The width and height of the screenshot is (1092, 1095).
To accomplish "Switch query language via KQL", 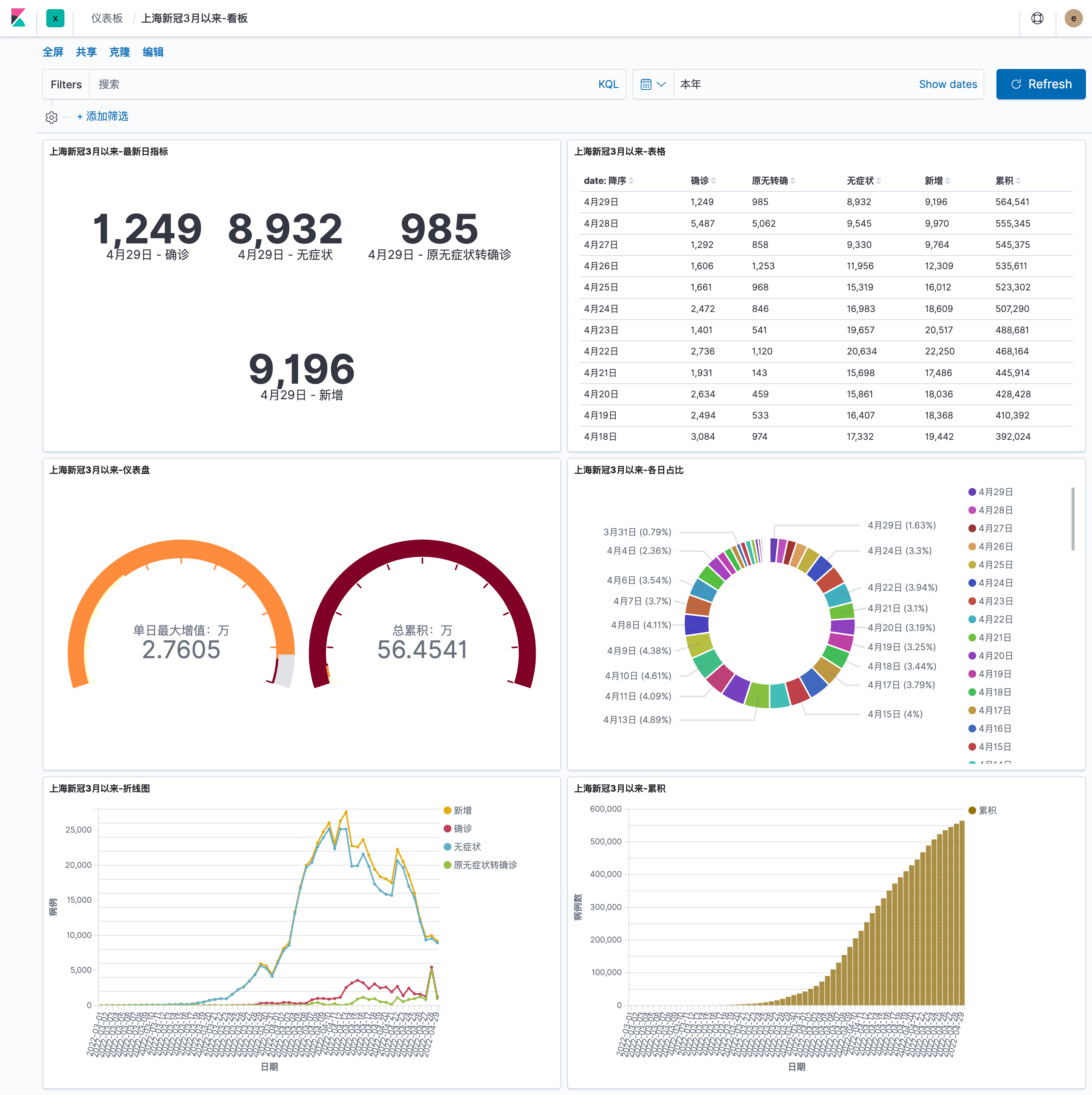I will [x=608, y=84].
